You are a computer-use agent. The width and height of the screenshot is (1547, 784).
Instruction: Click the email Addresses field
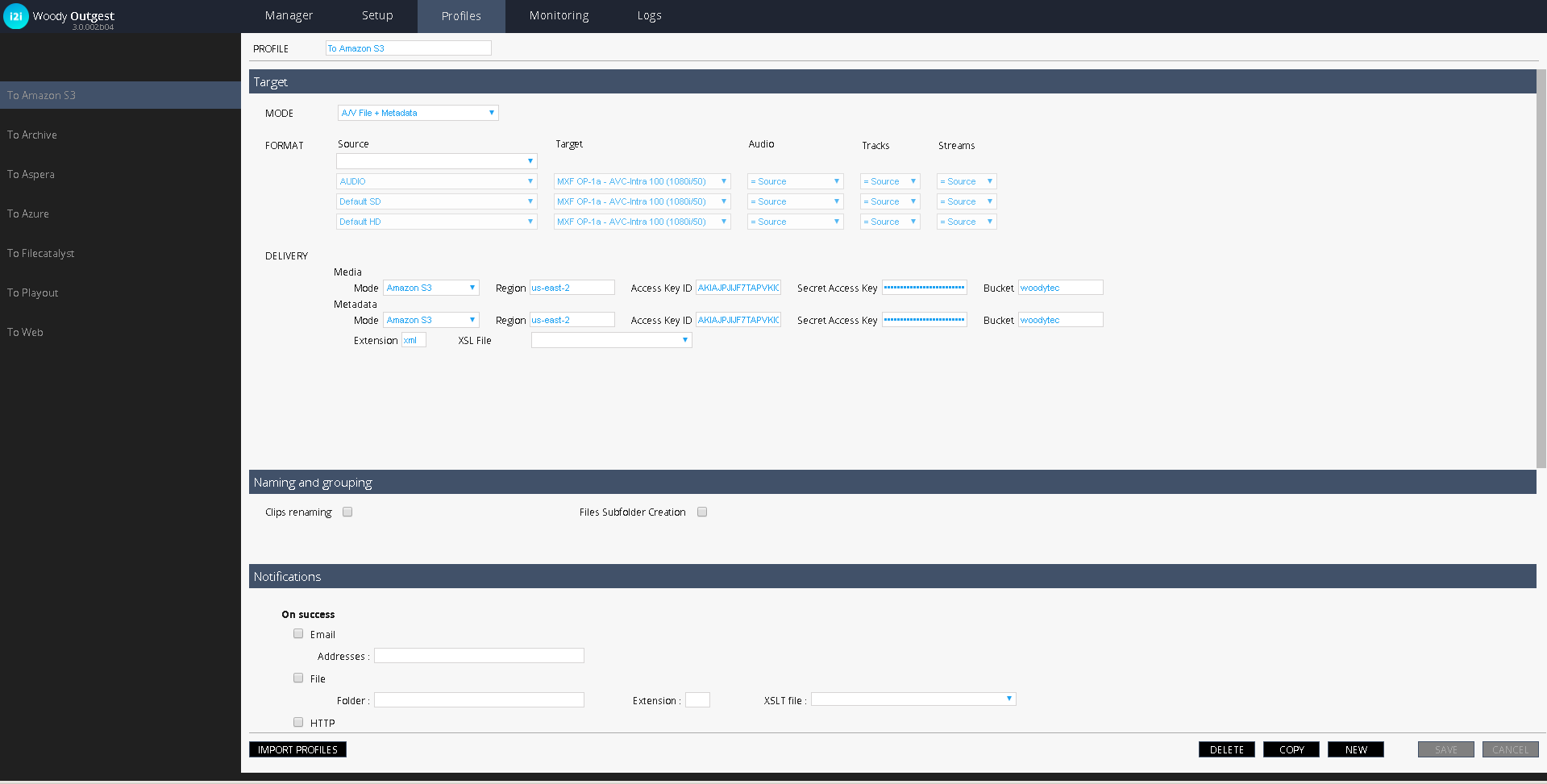tap(479, 656)
